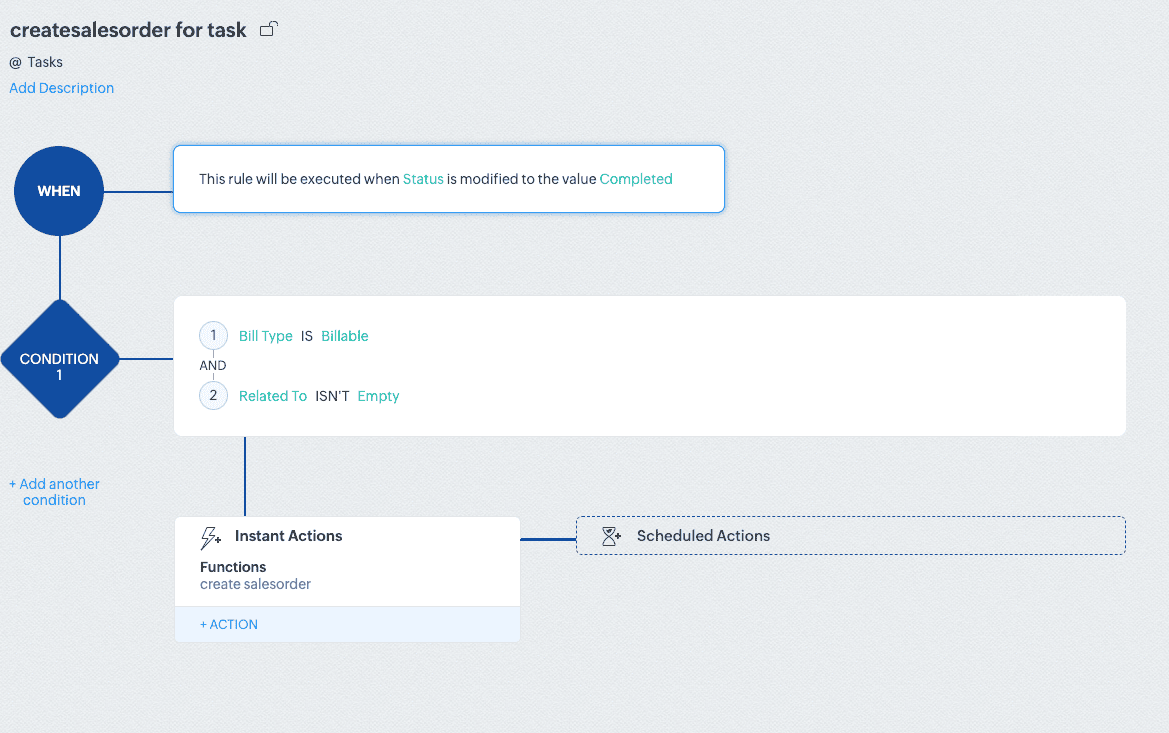Select the CONDITION 1 diamond node
This screenshot has height=733, width=1169.
point(59,359)
